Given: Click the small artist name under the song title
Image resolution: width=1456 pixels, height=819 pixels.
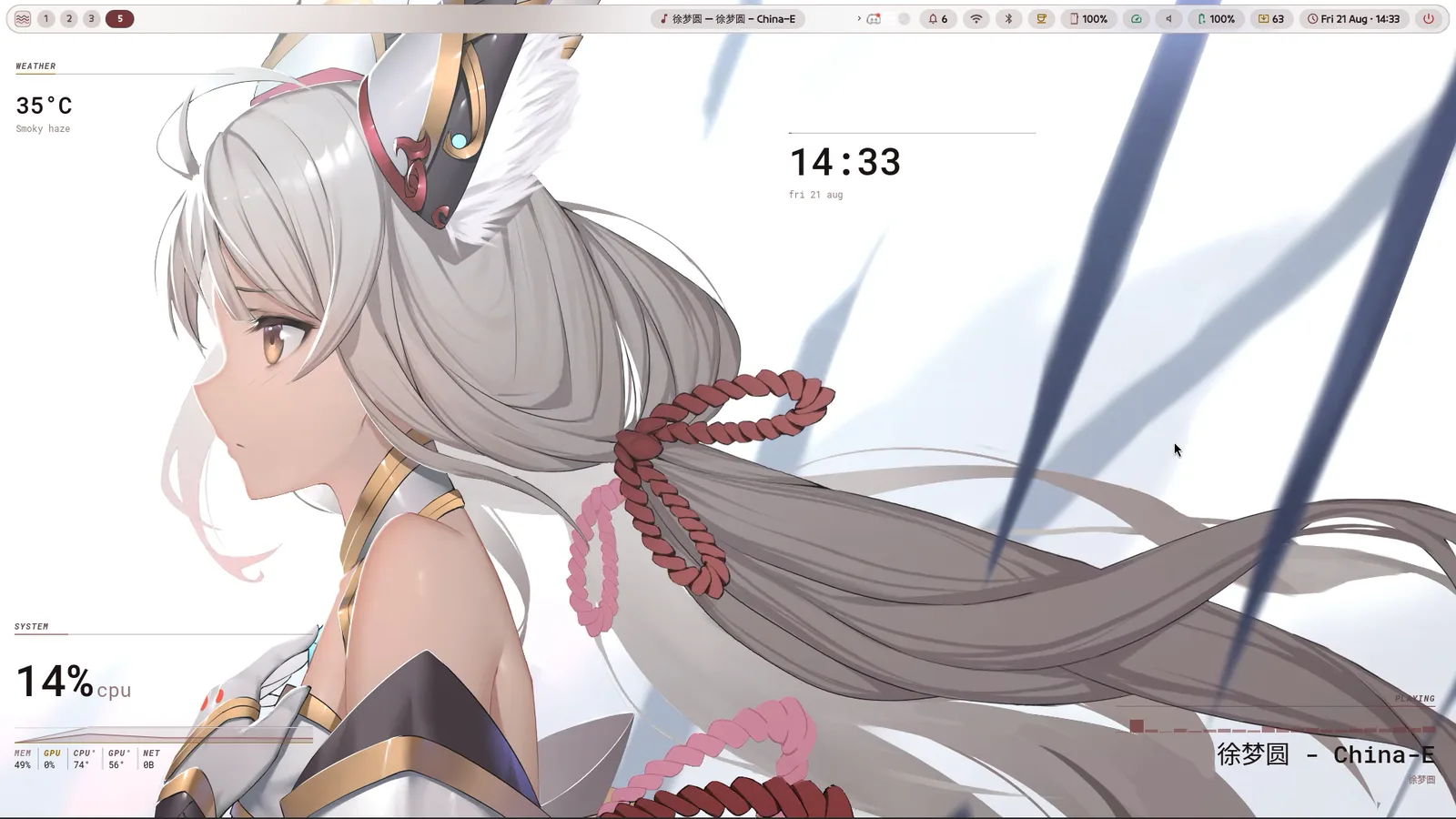Looking at the screenshot, I should [x=1421, y=780].
